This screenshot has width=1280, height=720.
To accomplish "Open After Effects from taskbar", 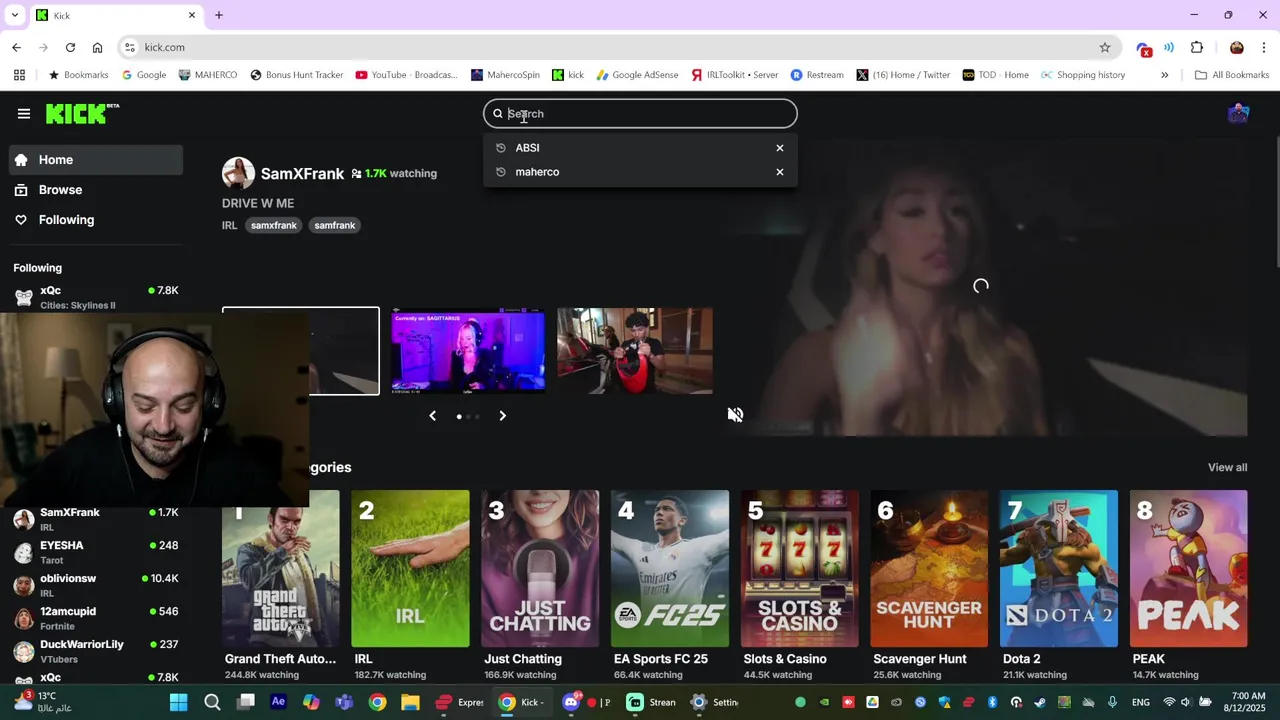I will (x=278, y=702).
